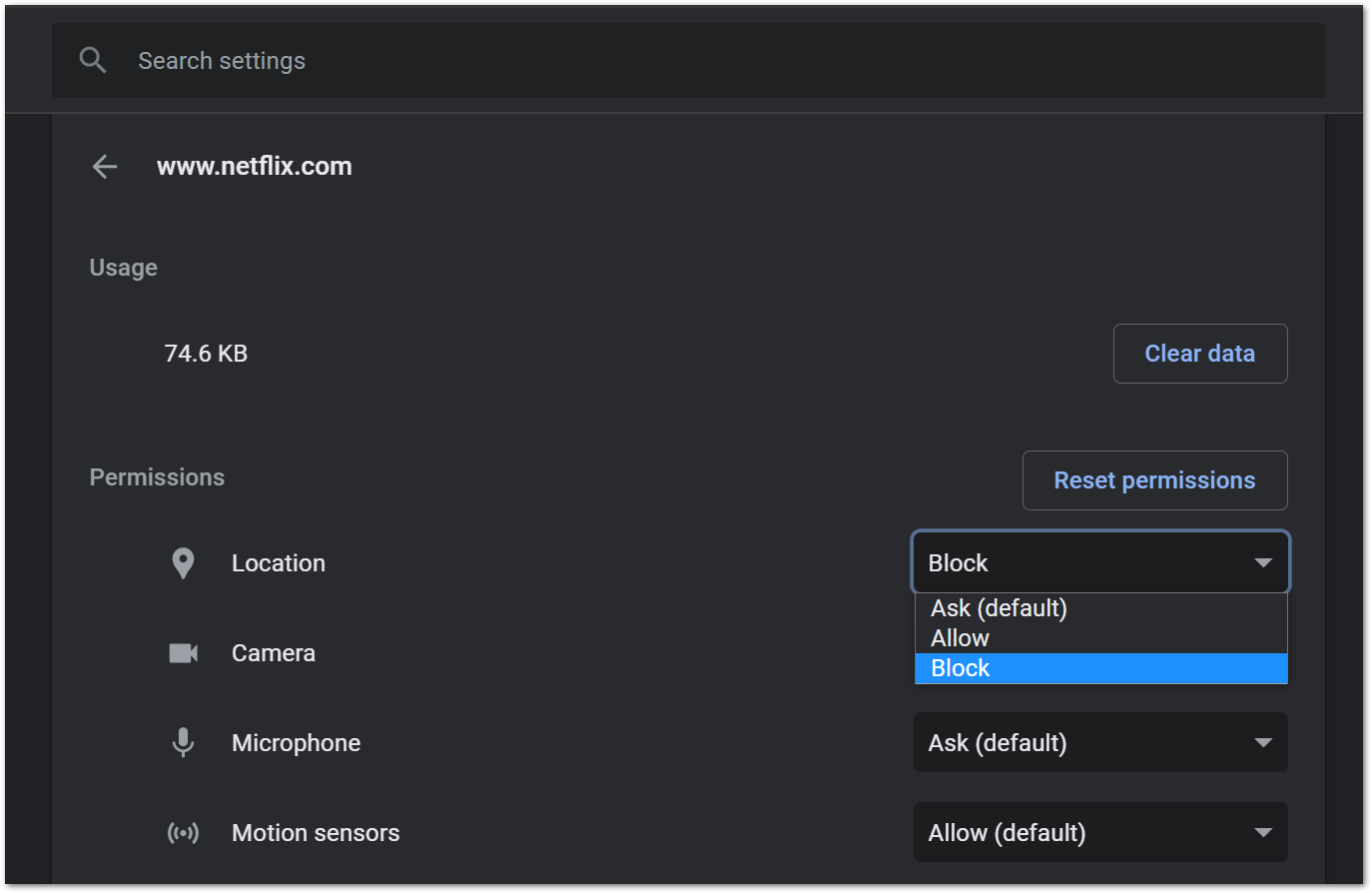Click the Camera label text
The height and width of the screenshot is (893, 1372).
click(274, 653)
